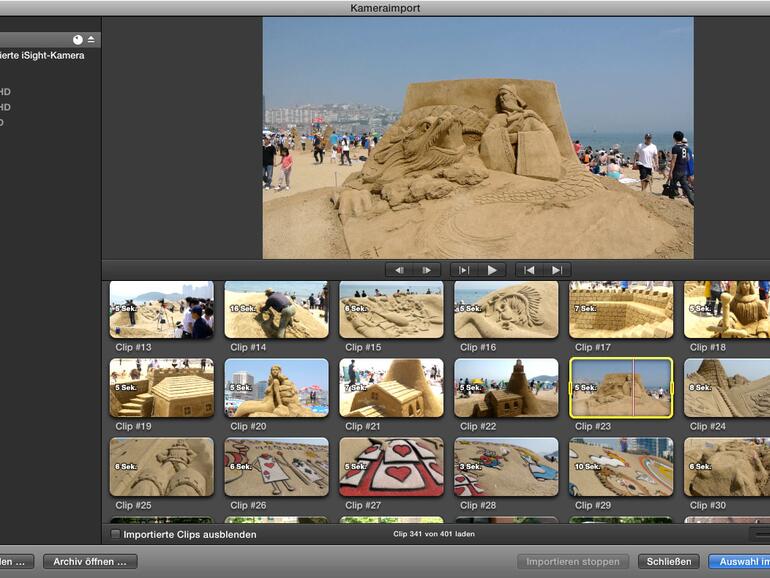This screenshot has width=770, height=578.
Task: Skip to the next clip
Action: tap(556, 270)
